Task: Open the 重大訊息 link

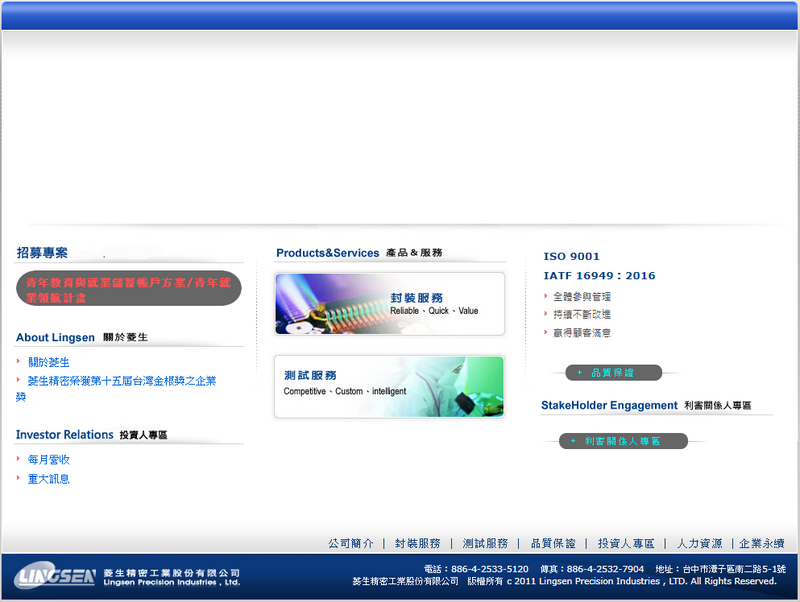Action: pos(48,479)
